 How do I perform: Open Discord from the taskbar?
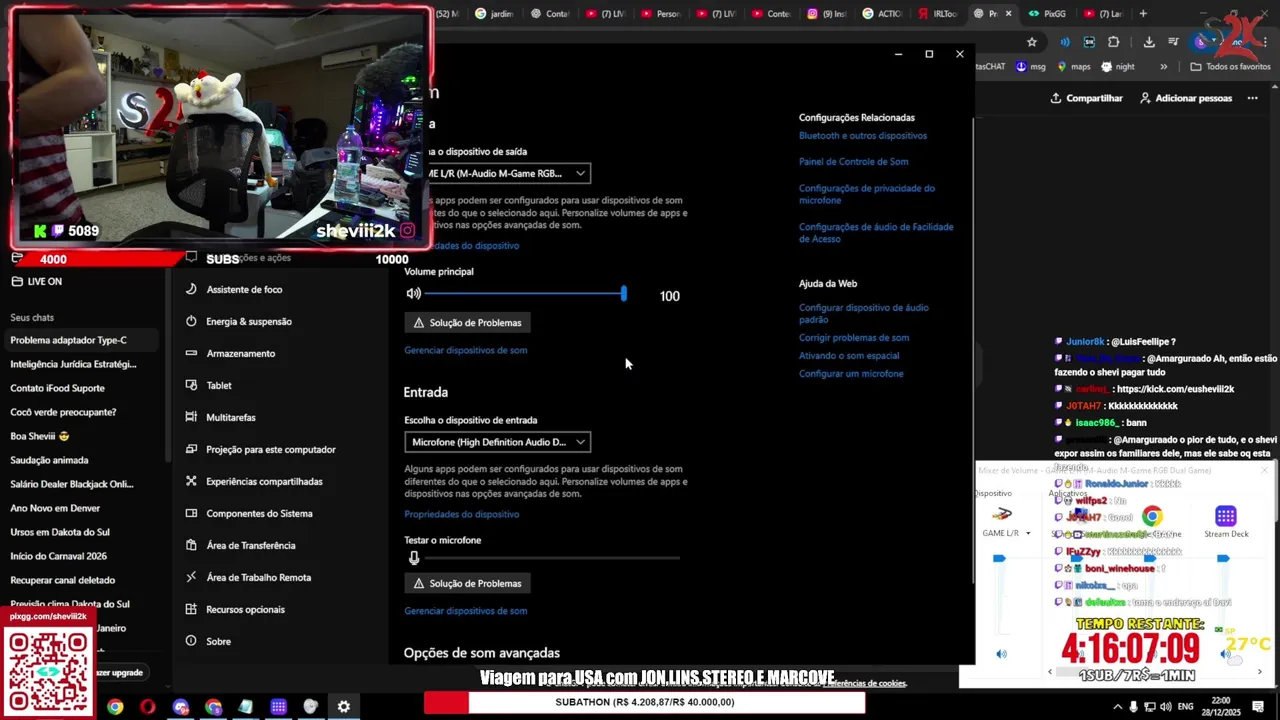181,707
